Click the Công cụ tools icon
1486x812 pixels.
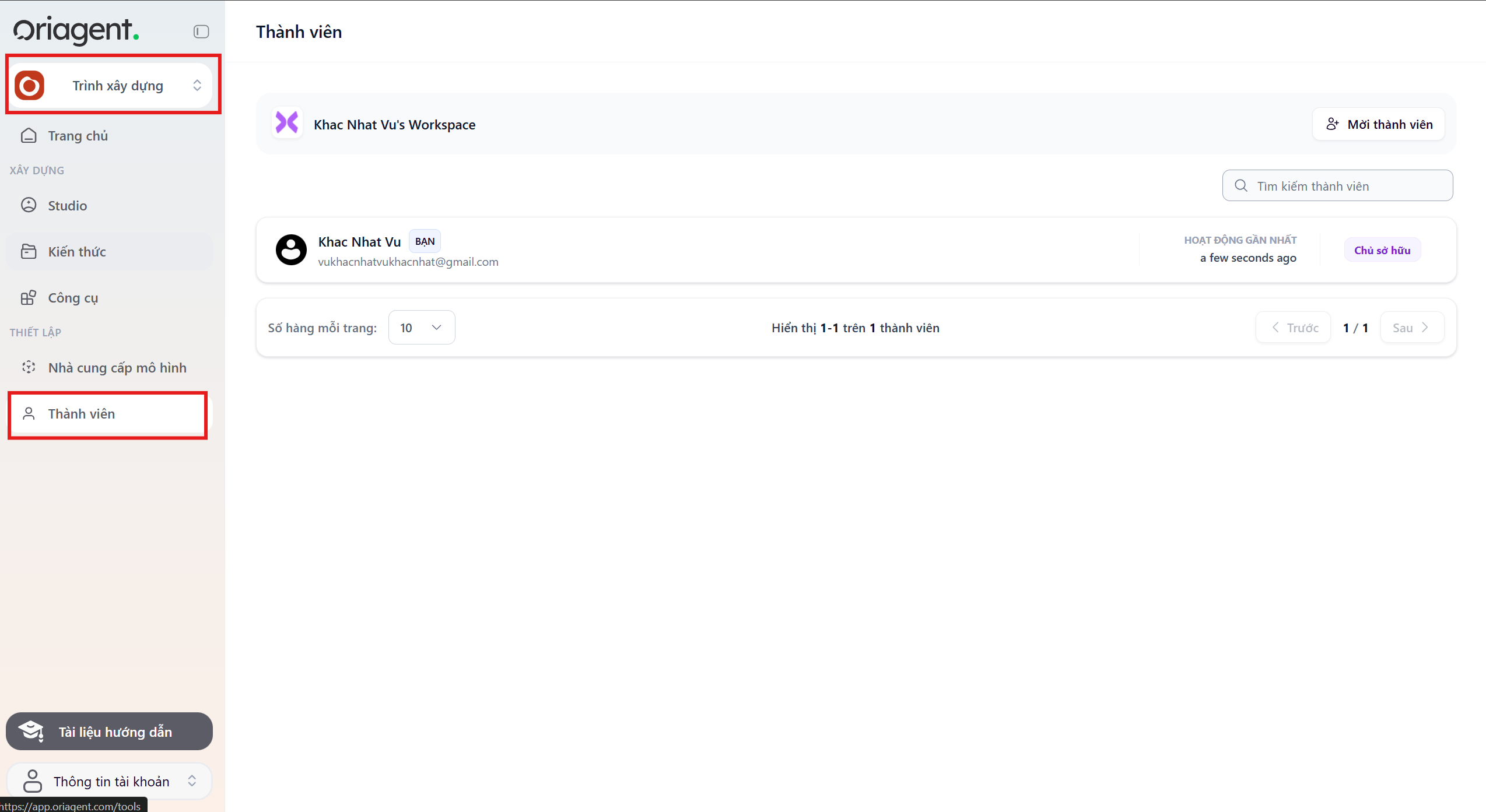click(x=29, y=298)
